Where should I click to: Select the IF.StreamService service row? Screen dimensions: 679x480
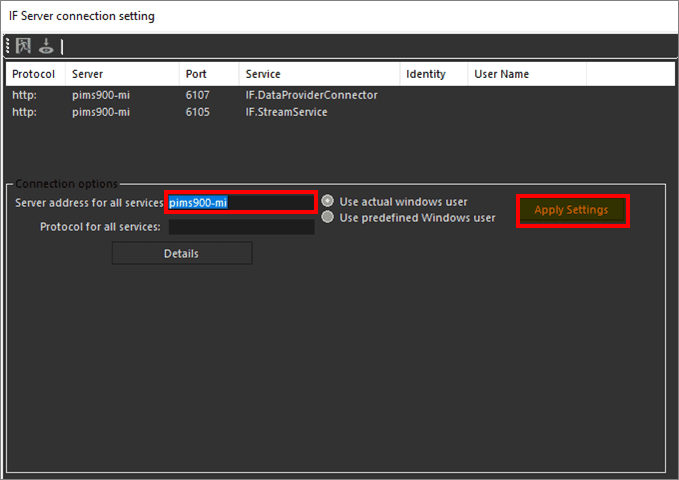pyautogui.click(x=340, y=112)
